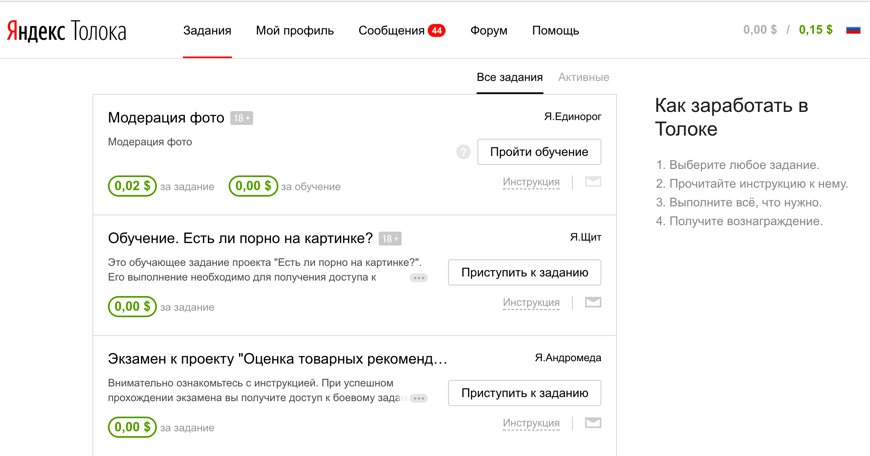Open Мой профиль page
870x456 pixels.
click(295, 31)
